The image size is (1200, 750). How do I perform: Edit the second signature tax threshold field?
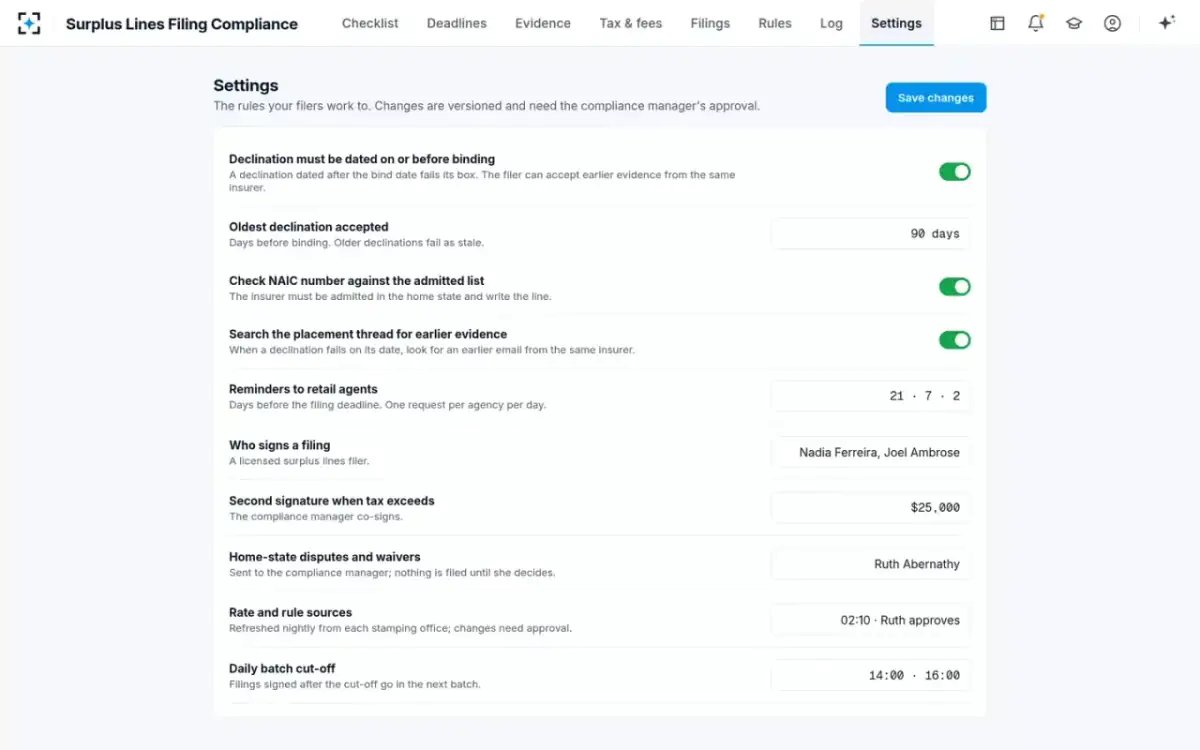coord(870,508)
